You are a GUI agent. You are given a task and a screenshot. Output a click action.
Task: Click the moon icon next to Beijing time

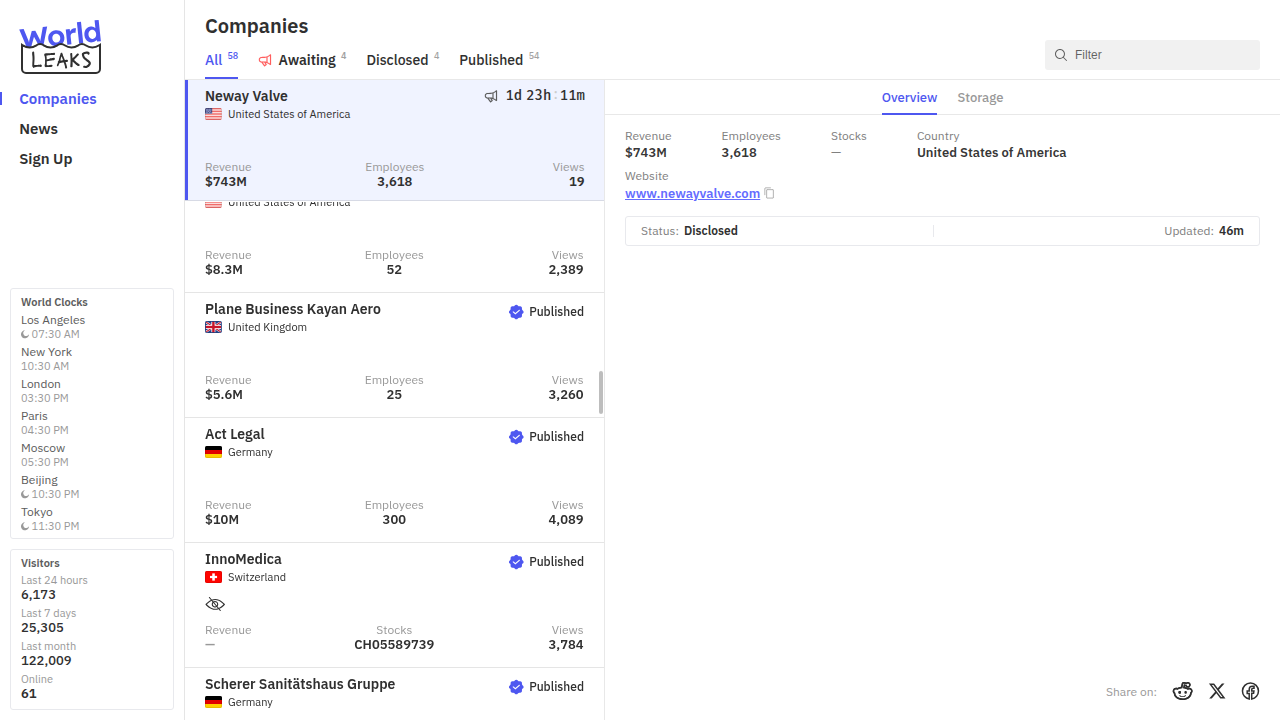(25, 494)
